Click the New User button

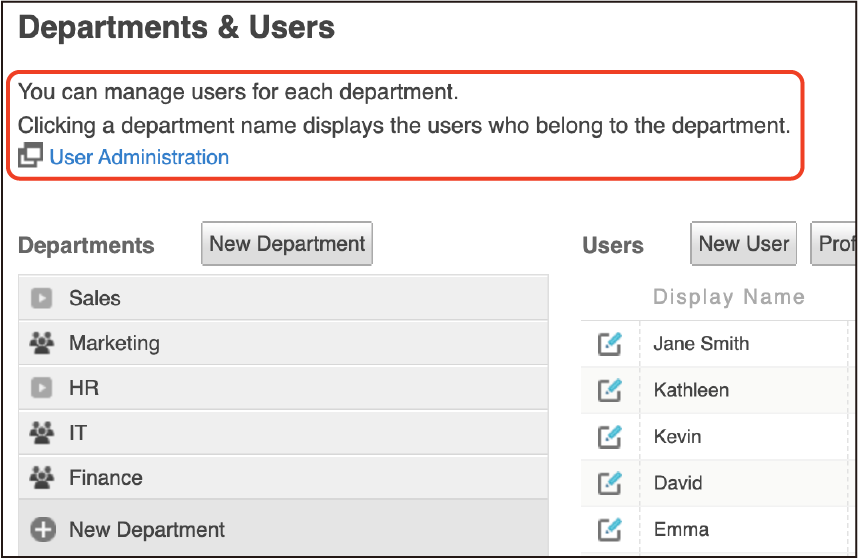tap(743, 244)
